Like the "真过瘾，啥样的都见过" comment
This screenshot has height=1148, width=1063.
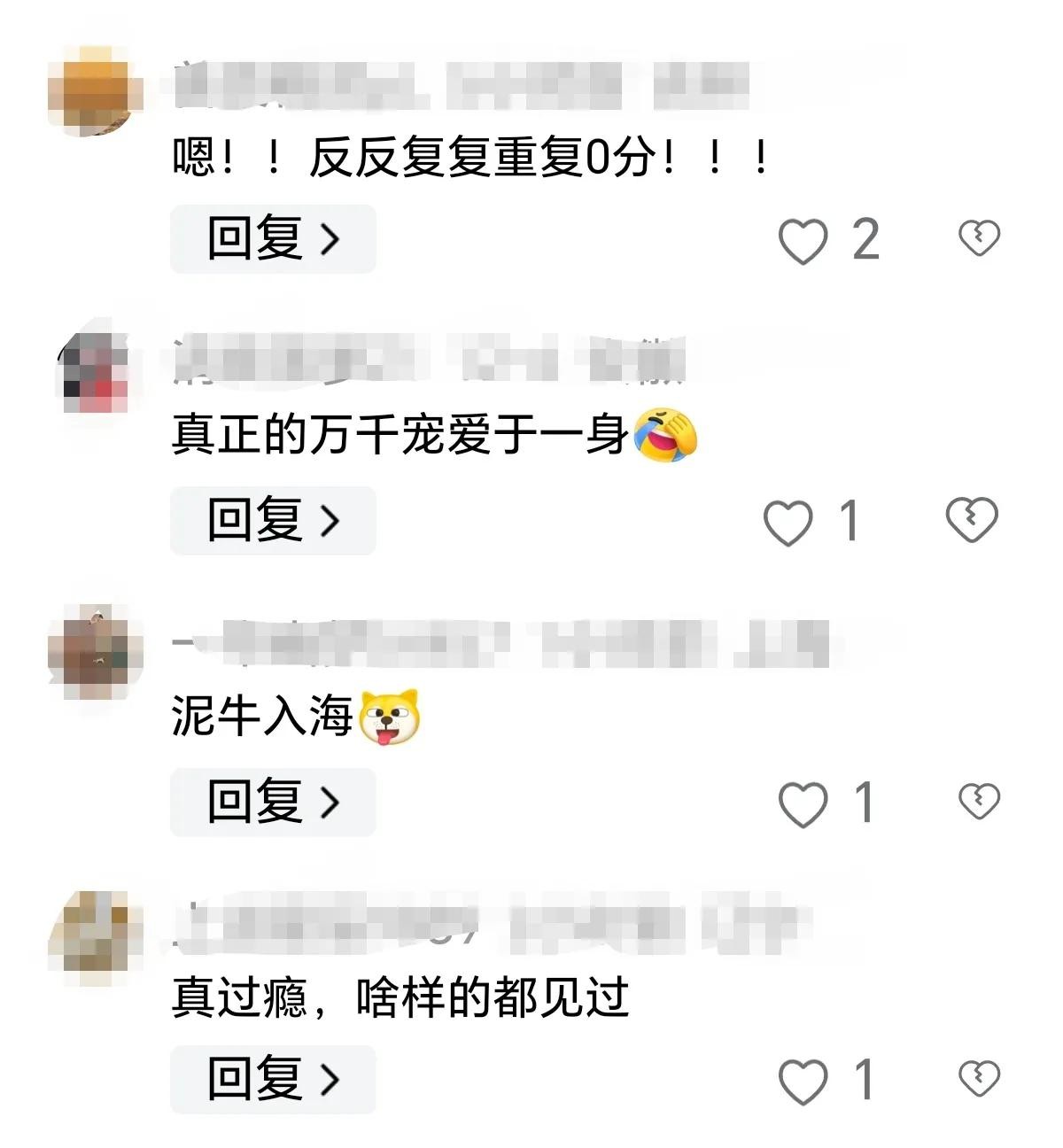(803, 1082)
